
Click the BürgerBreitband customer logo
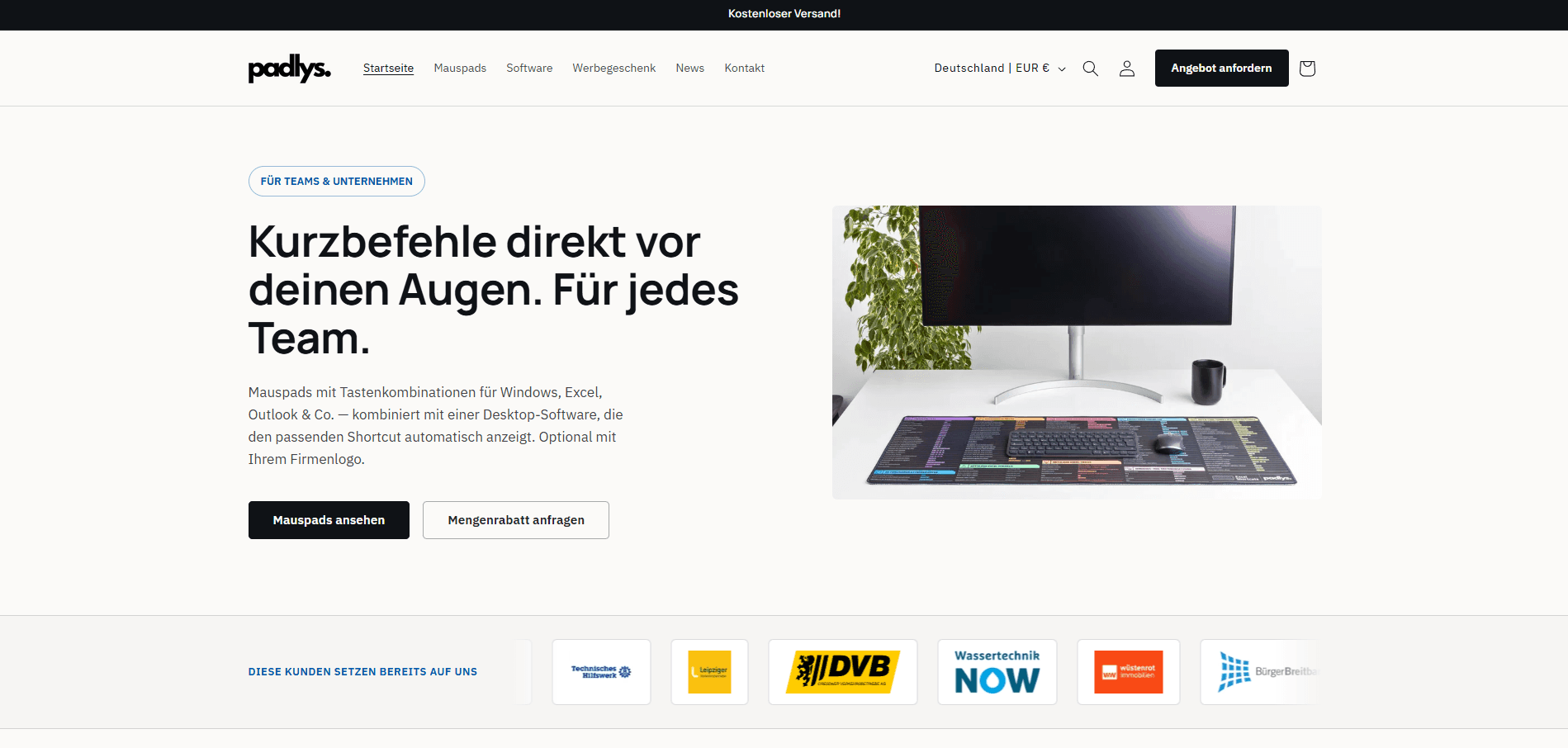point(1261,672)
